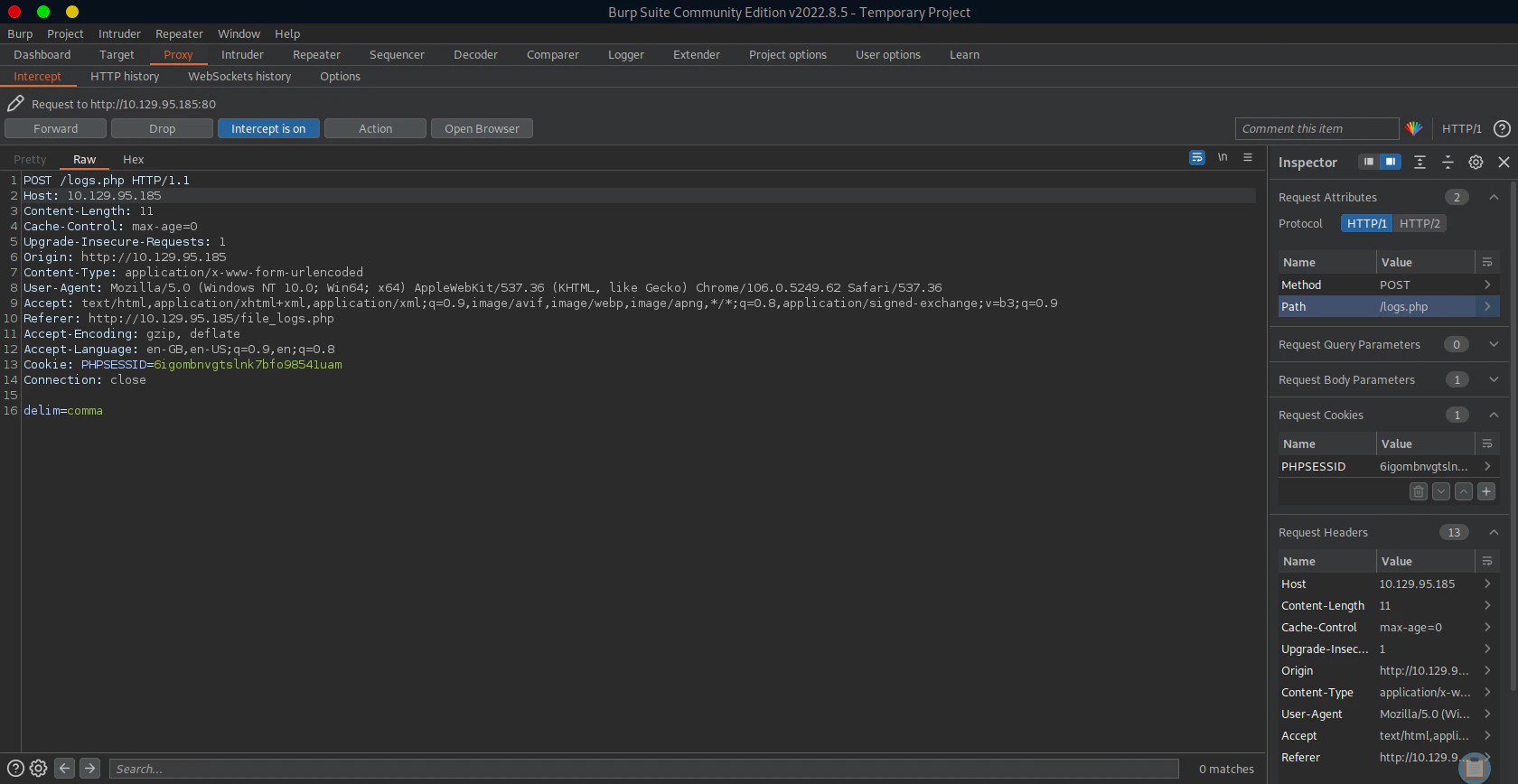This screenshot has height=784, width=1518.
Task: Open the highlight color picker icon
Action: point(1414,128)
